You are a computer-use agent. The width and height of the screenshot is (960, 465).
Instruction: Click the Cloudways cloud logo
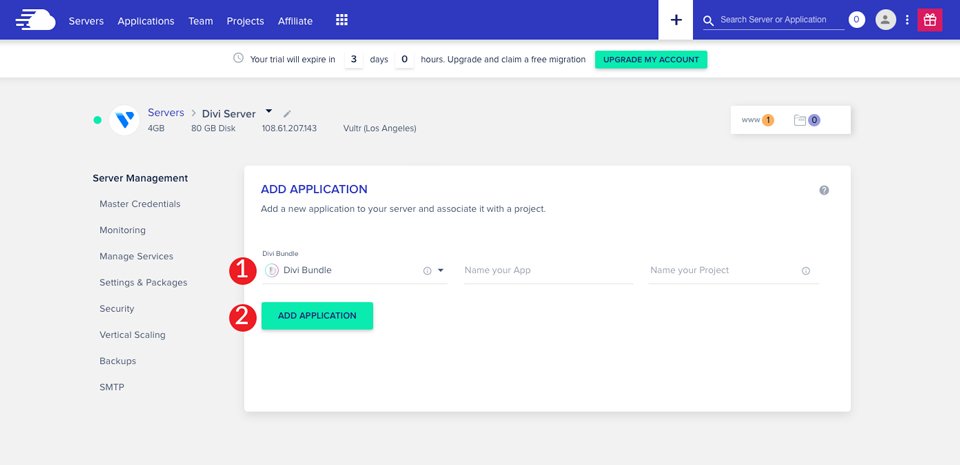tap(36, 20)
